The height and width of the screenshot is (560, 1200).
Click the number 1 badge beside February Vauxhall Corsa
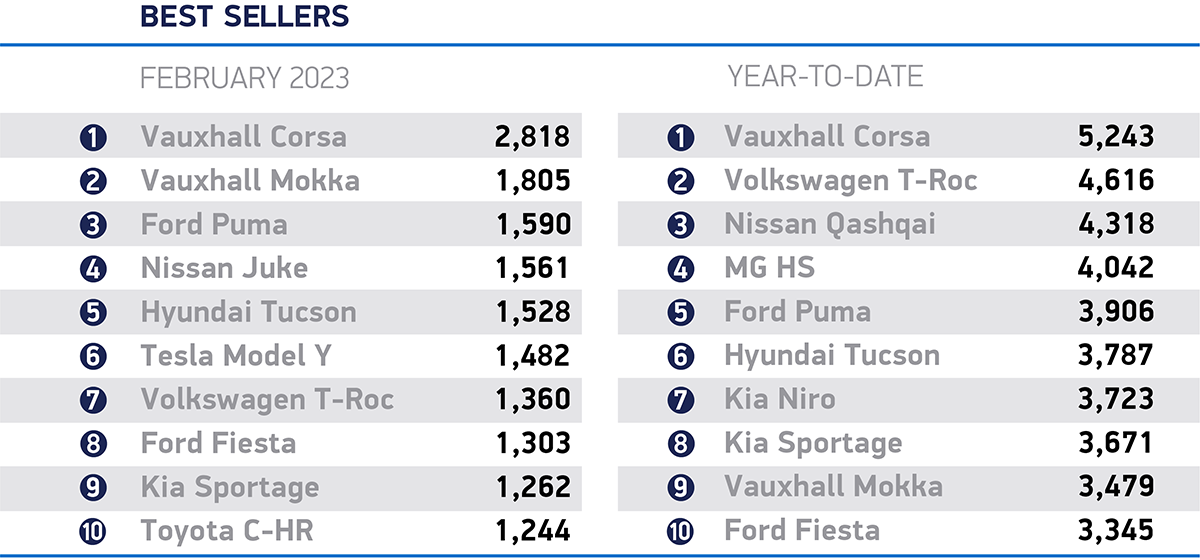[93, 137]
